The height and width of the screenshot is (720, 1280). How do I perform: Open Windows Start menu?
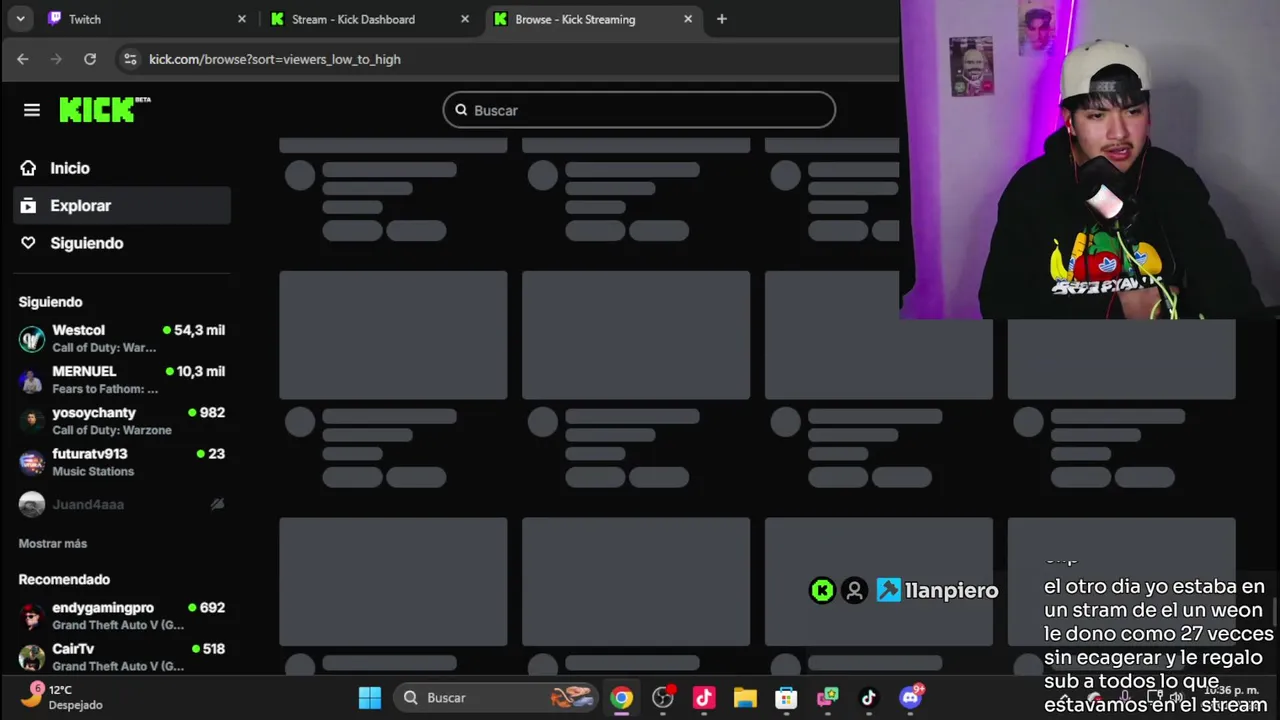pyautogui.click(x=370, y=698)
